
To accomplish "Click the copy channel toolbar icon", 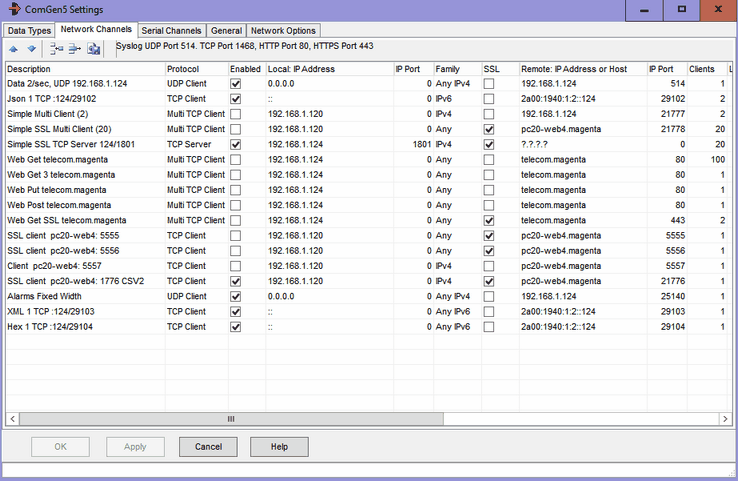I will click(x=93, y=48).
